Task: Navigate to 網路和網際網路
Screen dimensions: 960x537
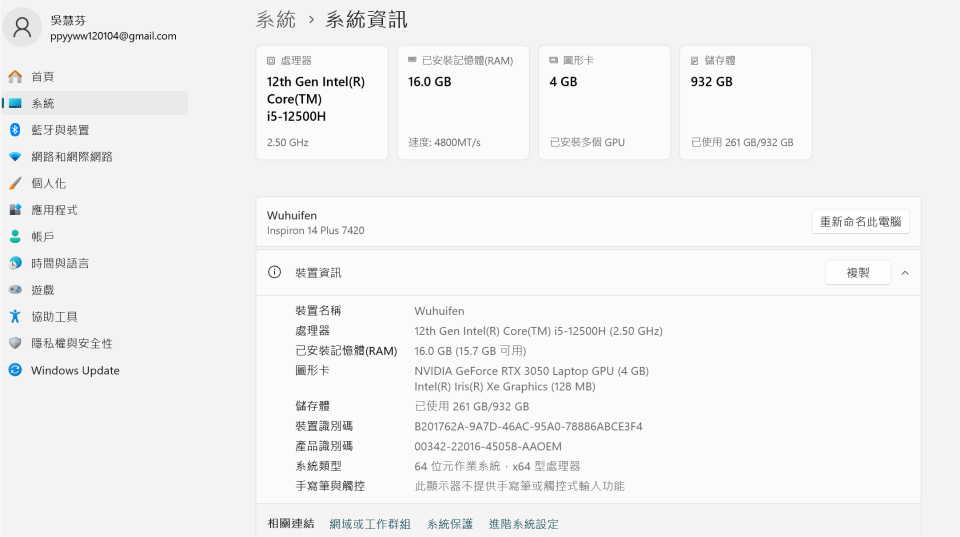Action: click(x=95, y=157)
